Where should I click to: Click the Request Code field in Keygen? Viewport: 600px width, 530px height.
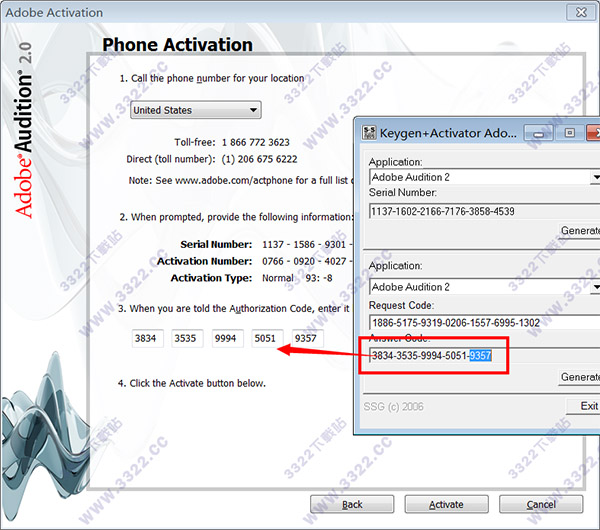coord(484,323)
